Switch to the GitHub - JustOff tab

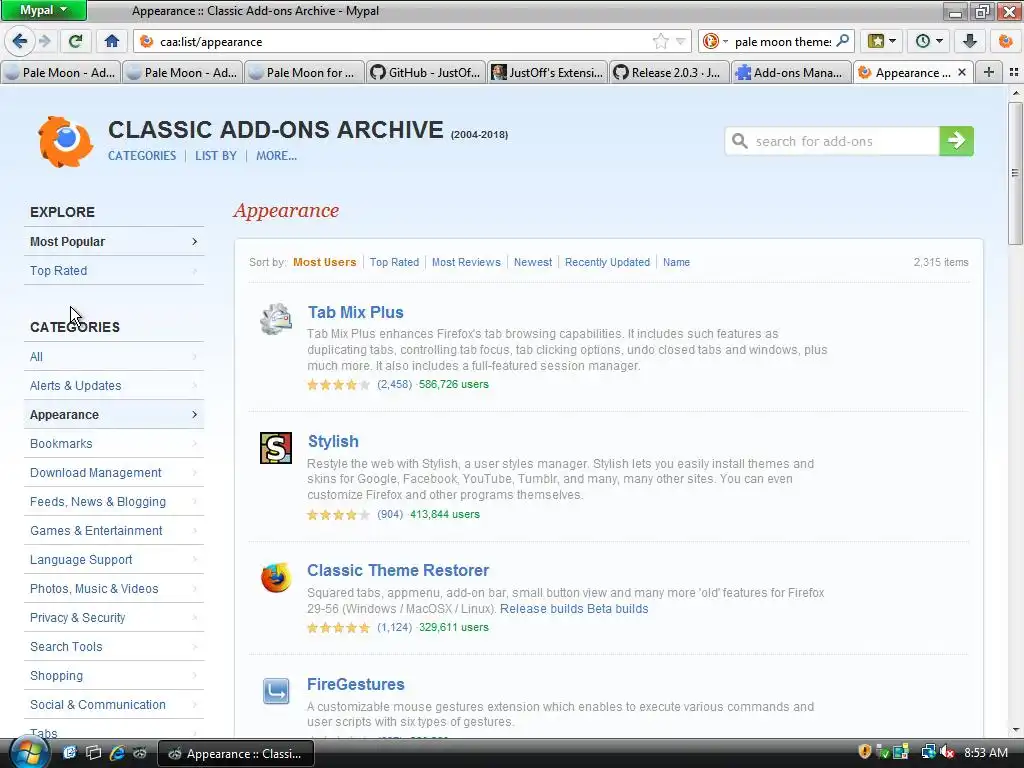pos(426,72)
